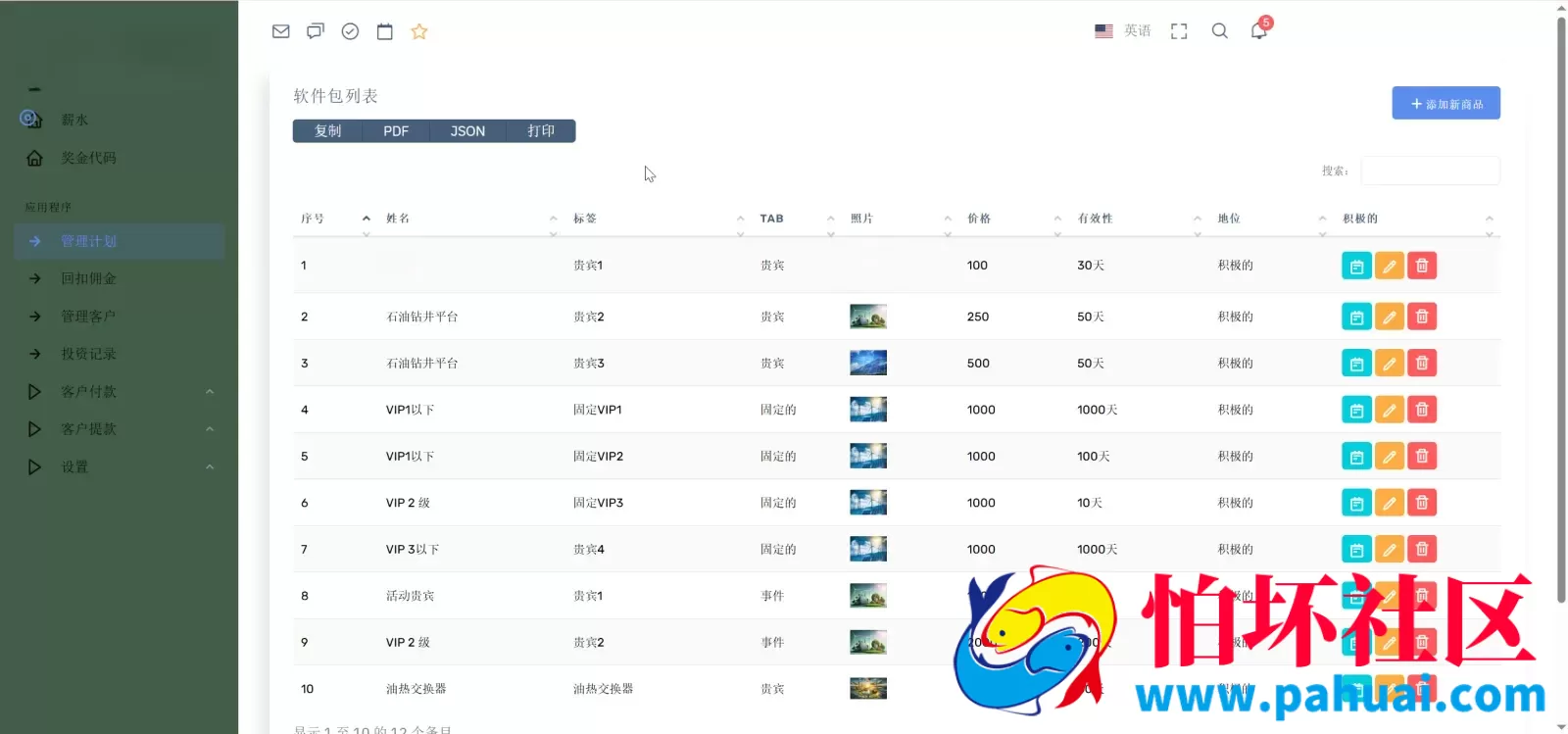Click teal view icon in row 7
Screen dimensions: 1568x734
point(1356,550)
